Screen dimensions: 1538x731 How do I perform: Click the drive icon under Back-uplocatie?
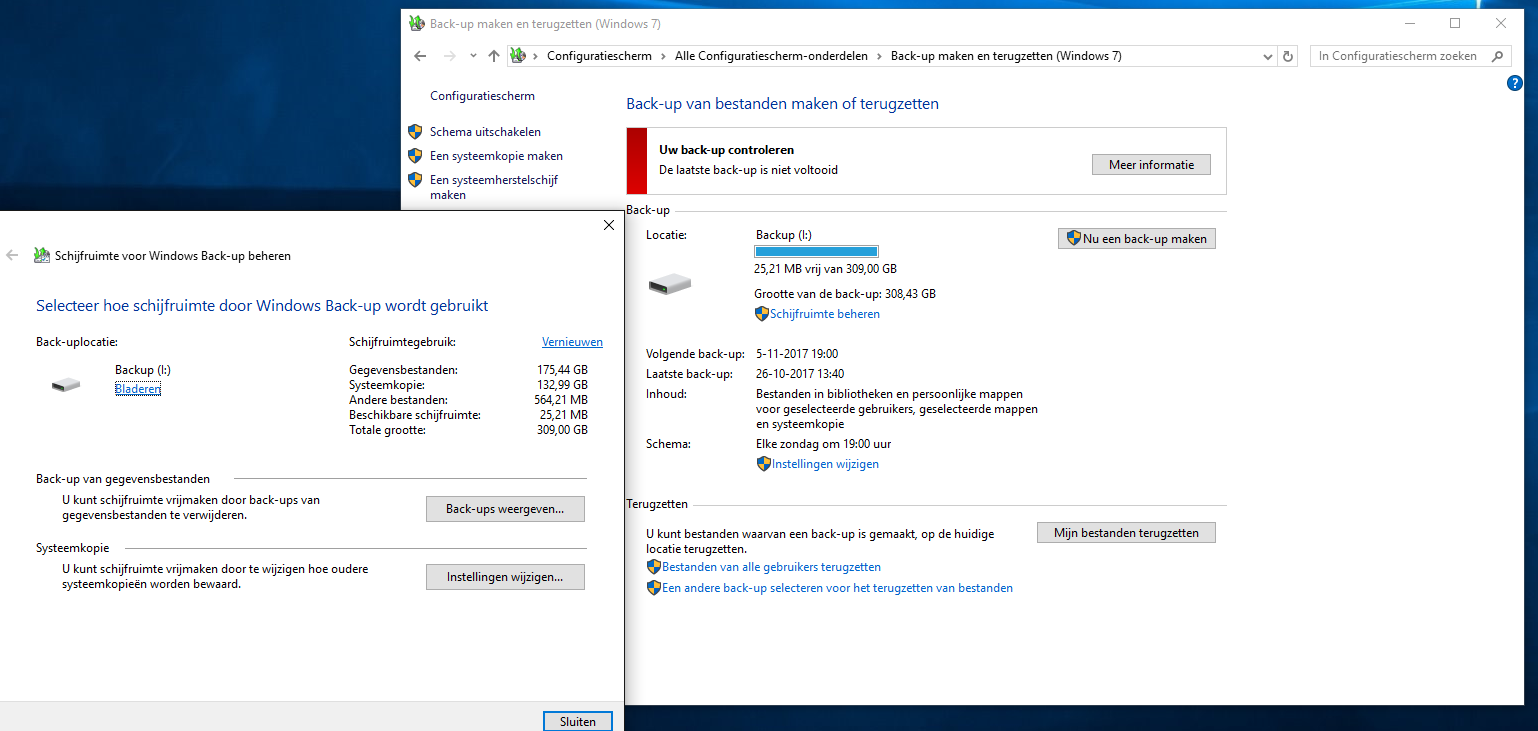pyautogui.click(x=65, y=384)
